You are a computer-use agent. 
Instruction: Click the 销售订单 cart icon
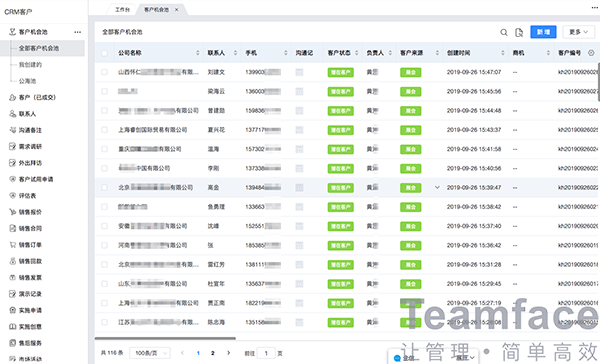13,245
